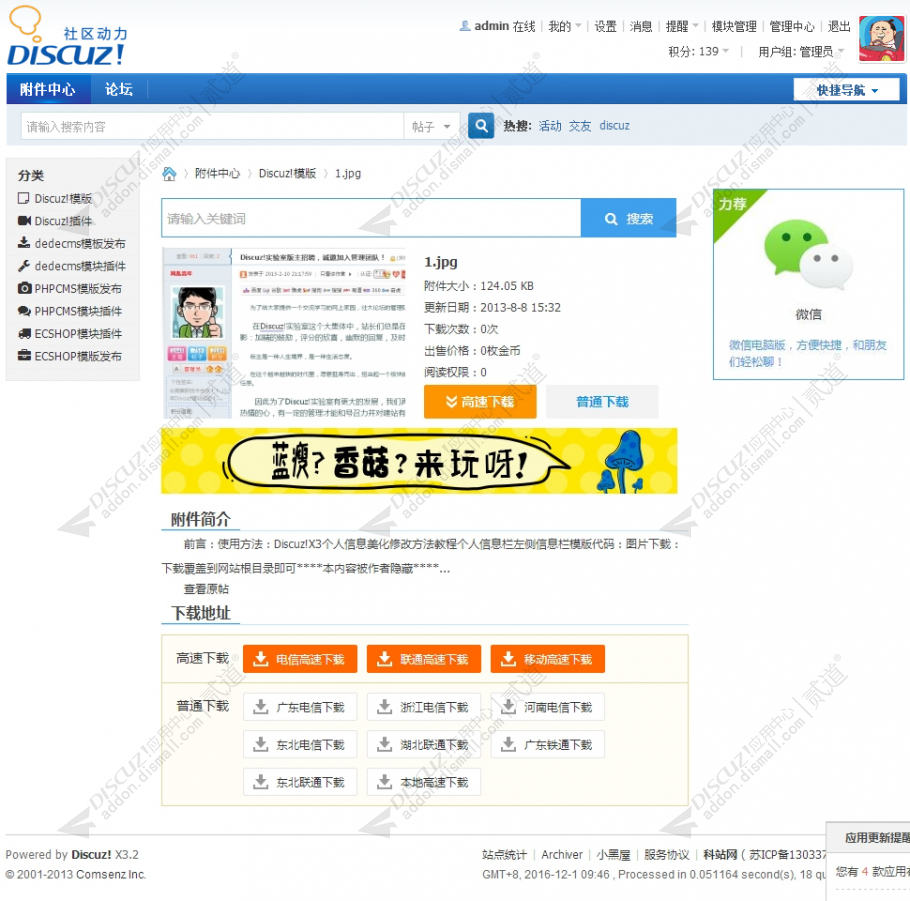
Task: Open the admin user avatar
Action: click(x=882, y=38)
